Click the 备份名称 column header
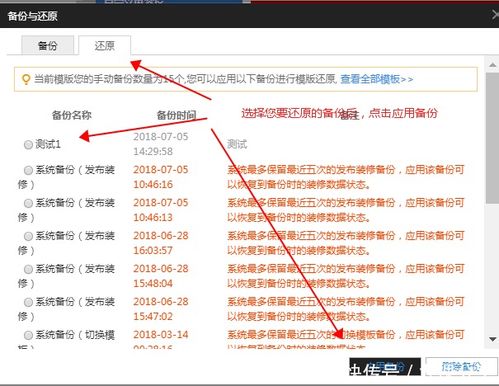Viewport: 499px width, 386px height. click(x=71, y=115)
